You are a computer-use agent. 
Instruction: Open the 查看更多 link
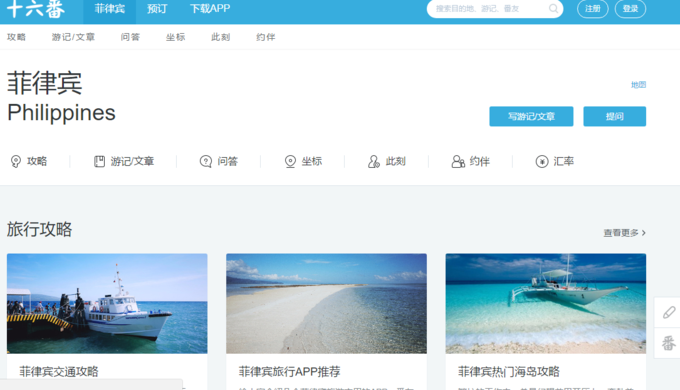point(624,233)
